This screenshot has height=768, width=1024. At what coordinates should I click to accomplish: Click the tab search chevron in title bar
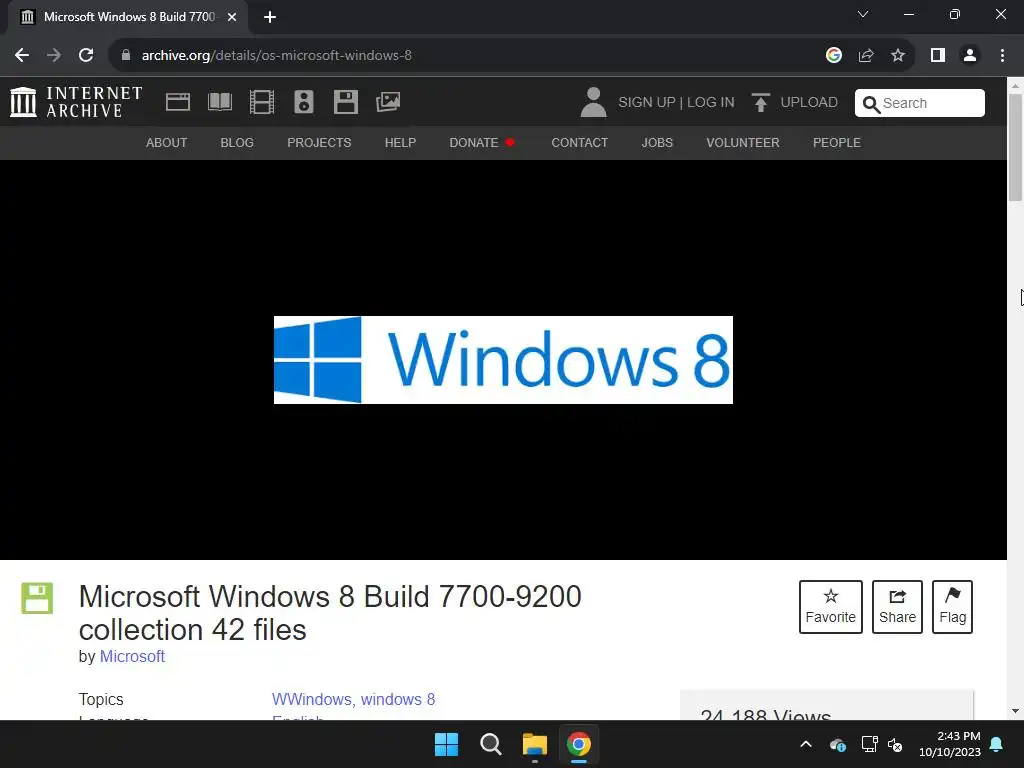point(863,14)
